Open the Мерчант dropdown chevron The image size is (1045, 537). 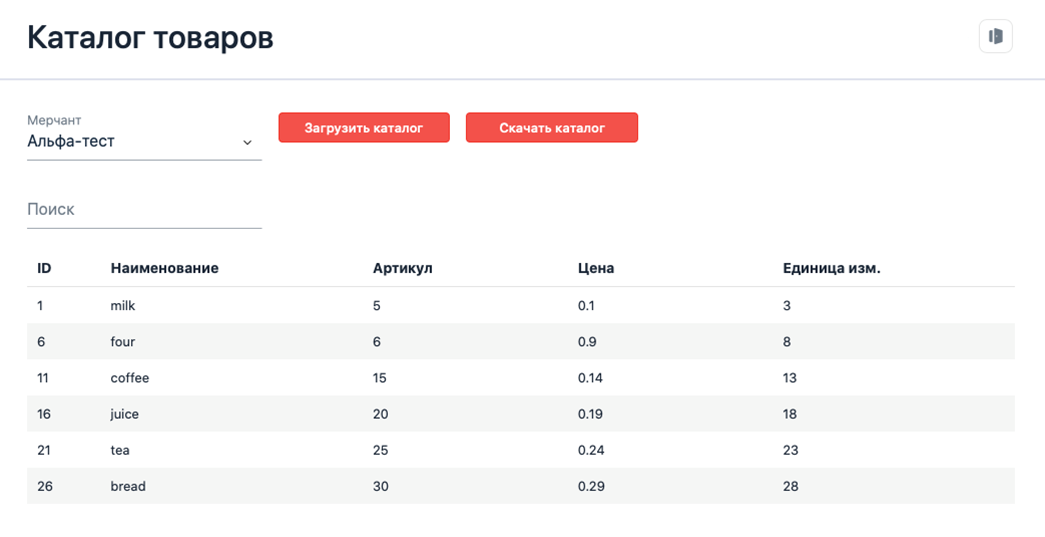(x=247, y=143)
